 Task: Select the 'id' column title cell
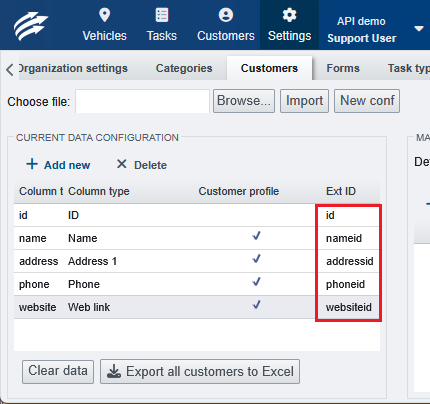[23, 215]
